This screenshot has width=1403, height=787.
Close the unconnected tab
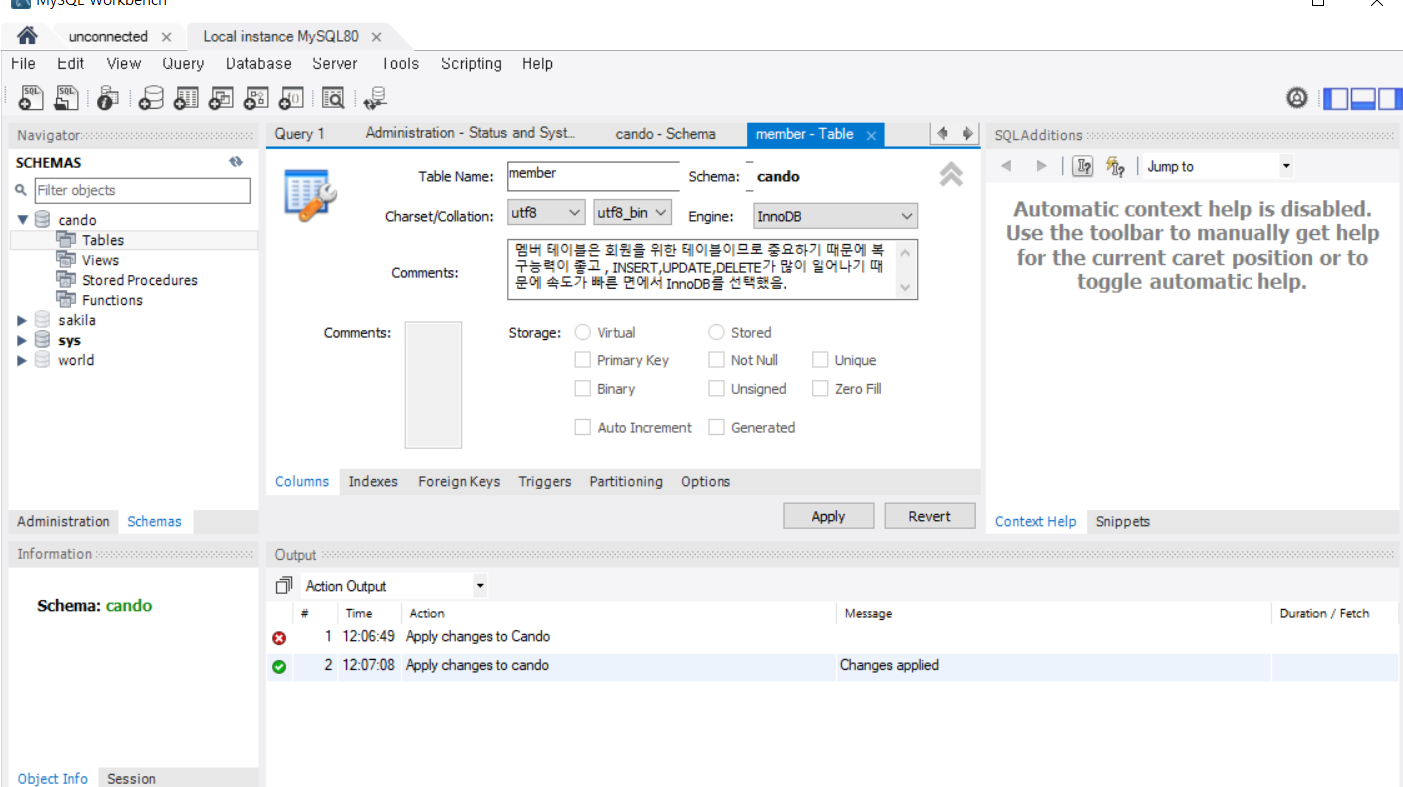click(x=166, y=37)
